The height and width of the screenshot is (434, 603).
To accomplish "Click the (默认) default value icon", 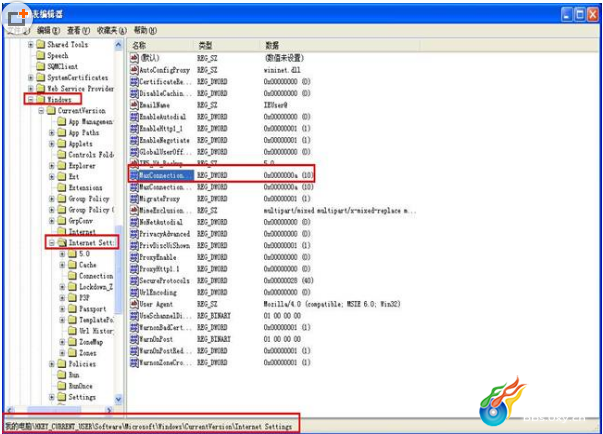I will tap(134, 58).
